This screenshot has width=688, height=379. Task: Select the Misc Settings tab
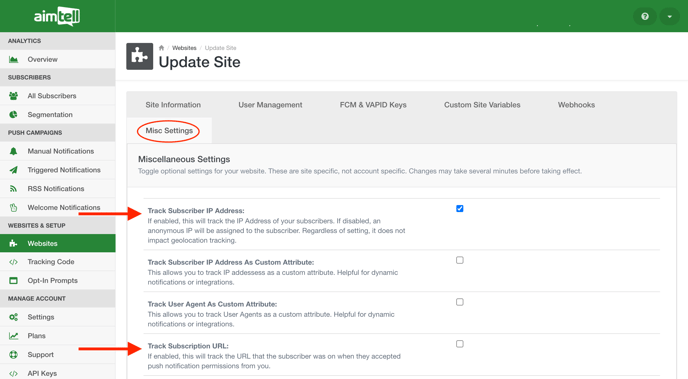coord(169,131)
